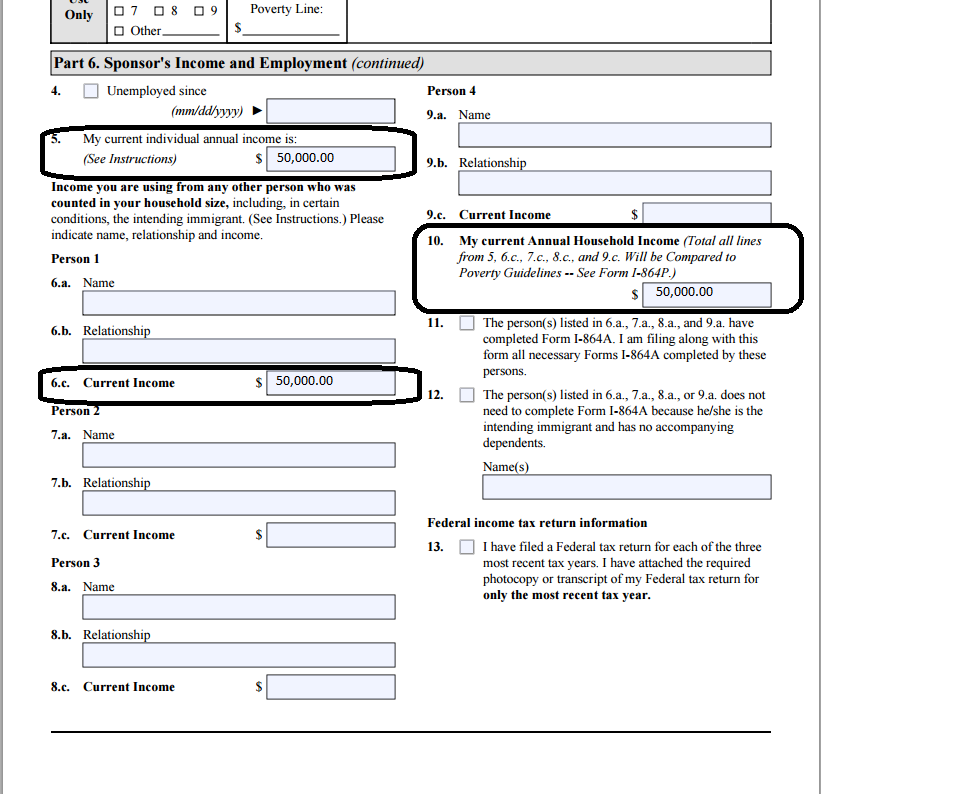Click the 'Income you are using from any other person' paragraph
The height and width of the screenshot is (794, 960).
[217, 211]
